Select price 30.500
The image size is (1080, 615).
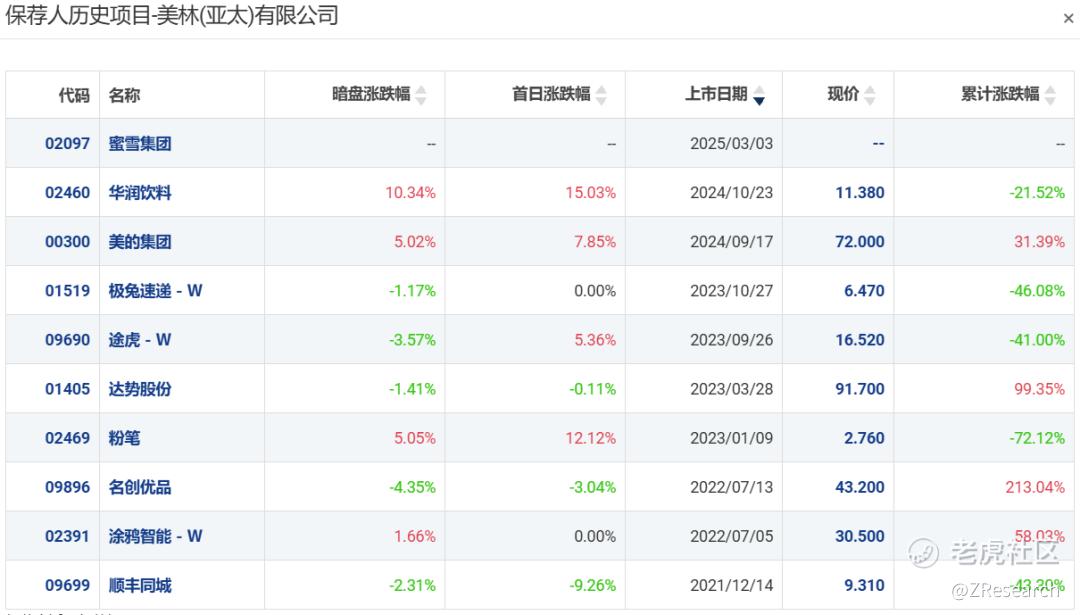click(860, 536)
